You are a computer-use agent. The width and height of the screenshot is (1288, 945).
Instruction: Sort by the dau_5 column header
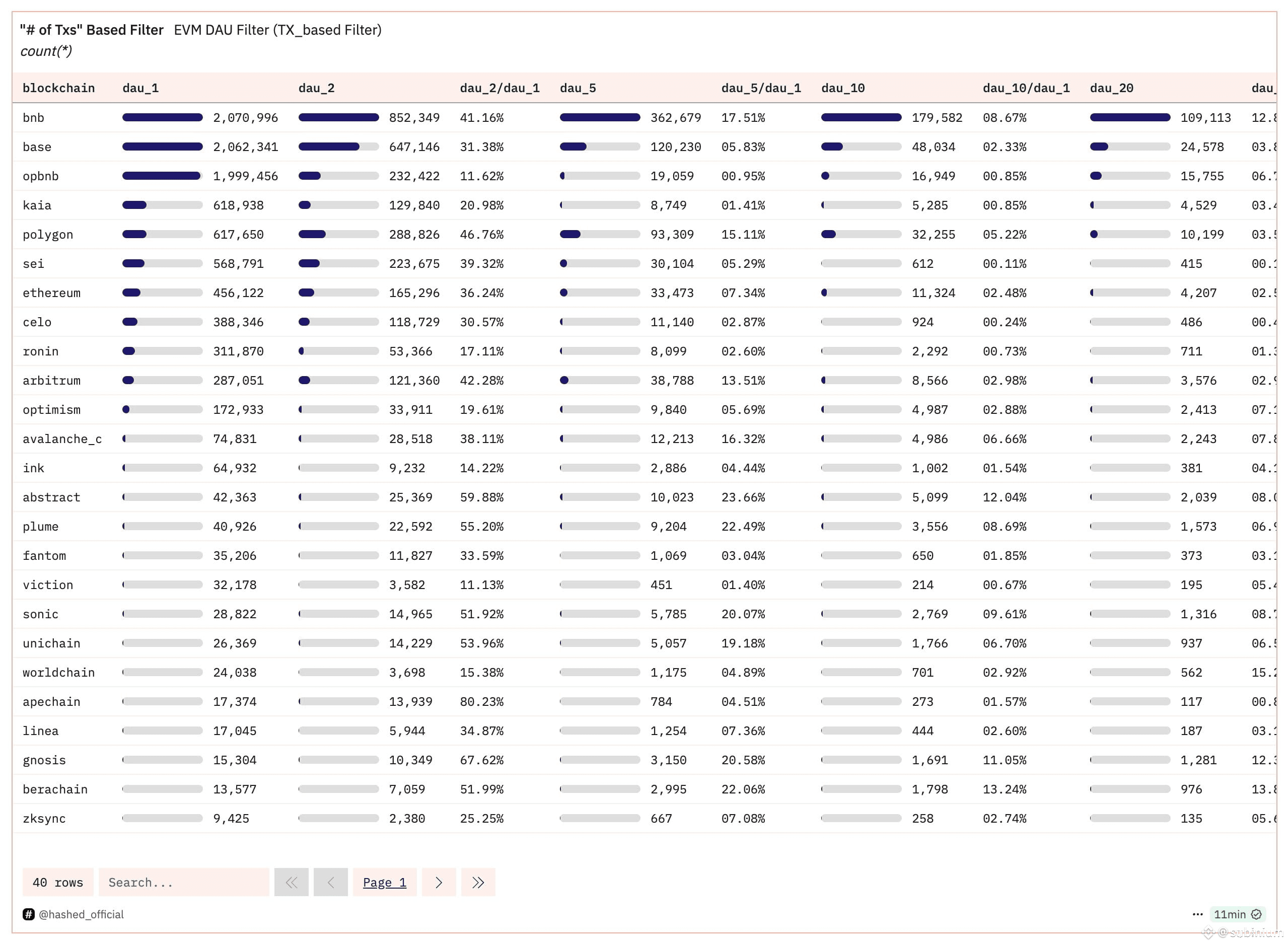coord(578,88)
